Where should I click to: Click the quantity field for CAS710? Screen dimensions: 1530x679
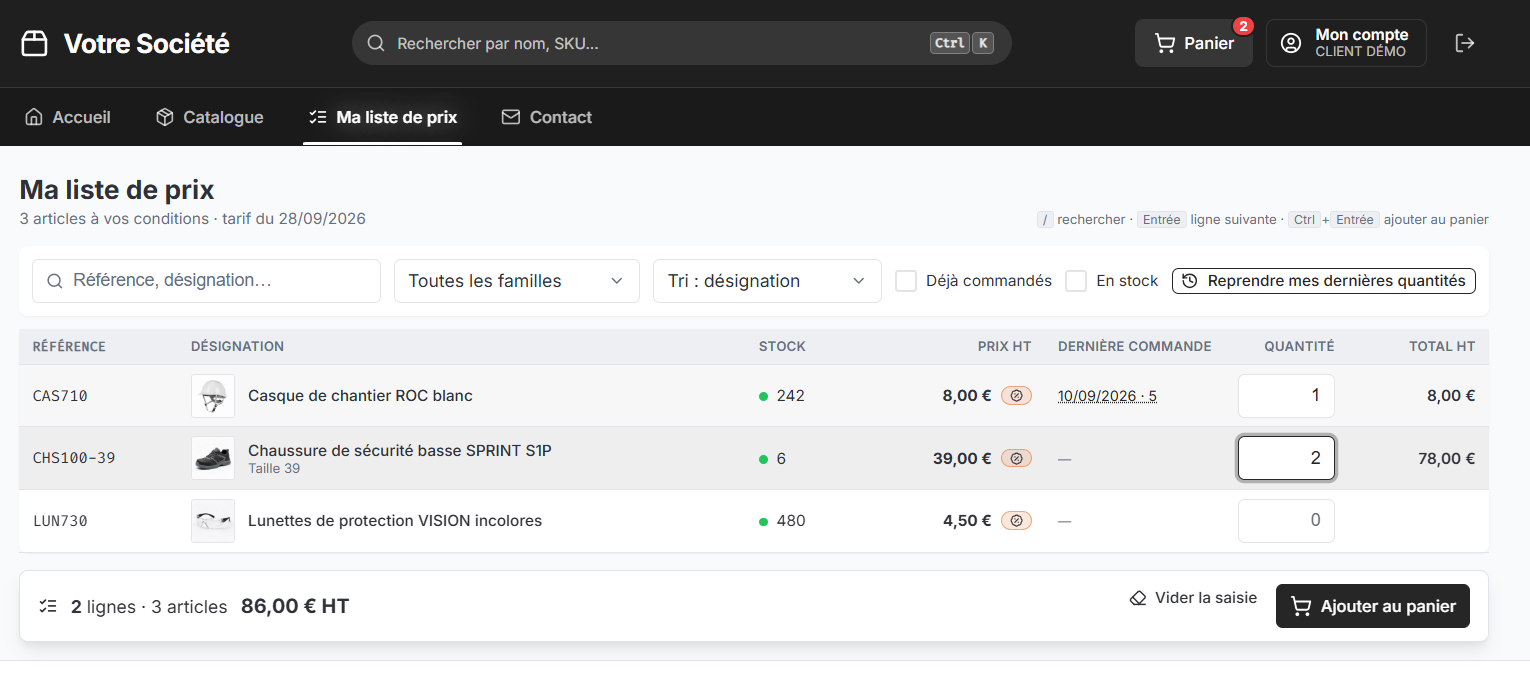(x=1286, y=396)
